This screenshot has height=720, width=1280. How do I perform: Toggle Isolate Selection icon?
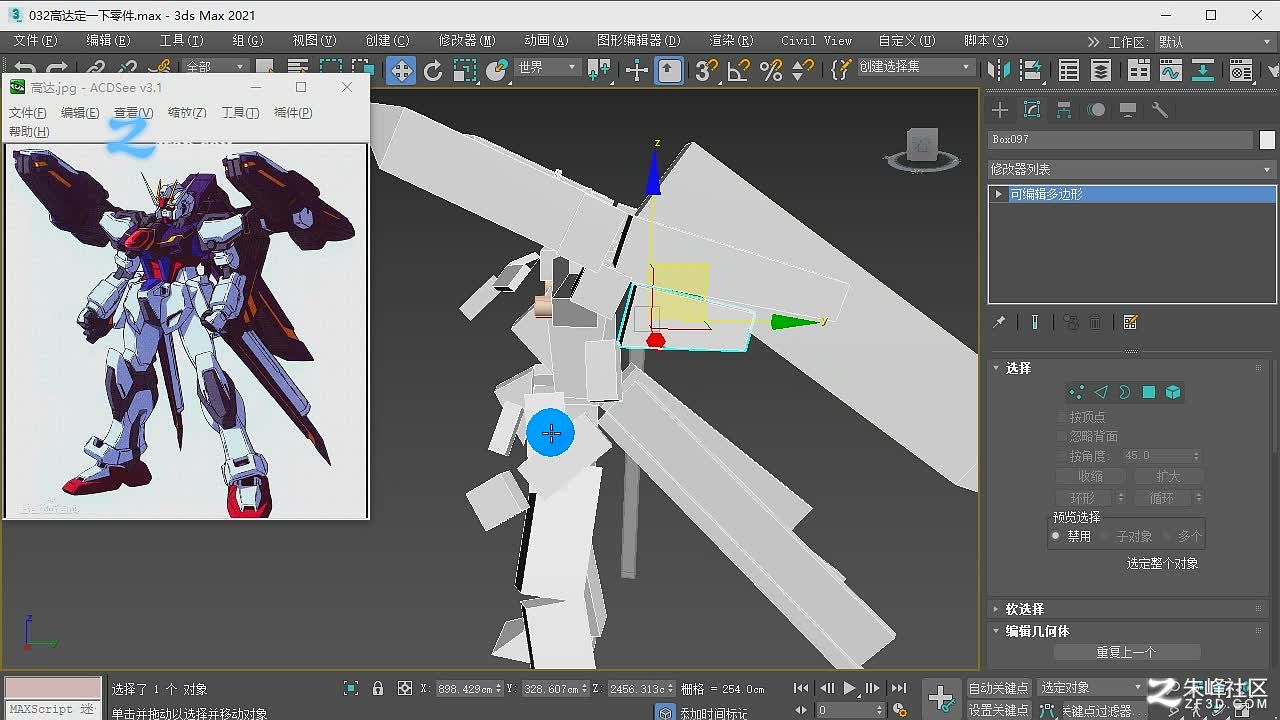point(351,688)
